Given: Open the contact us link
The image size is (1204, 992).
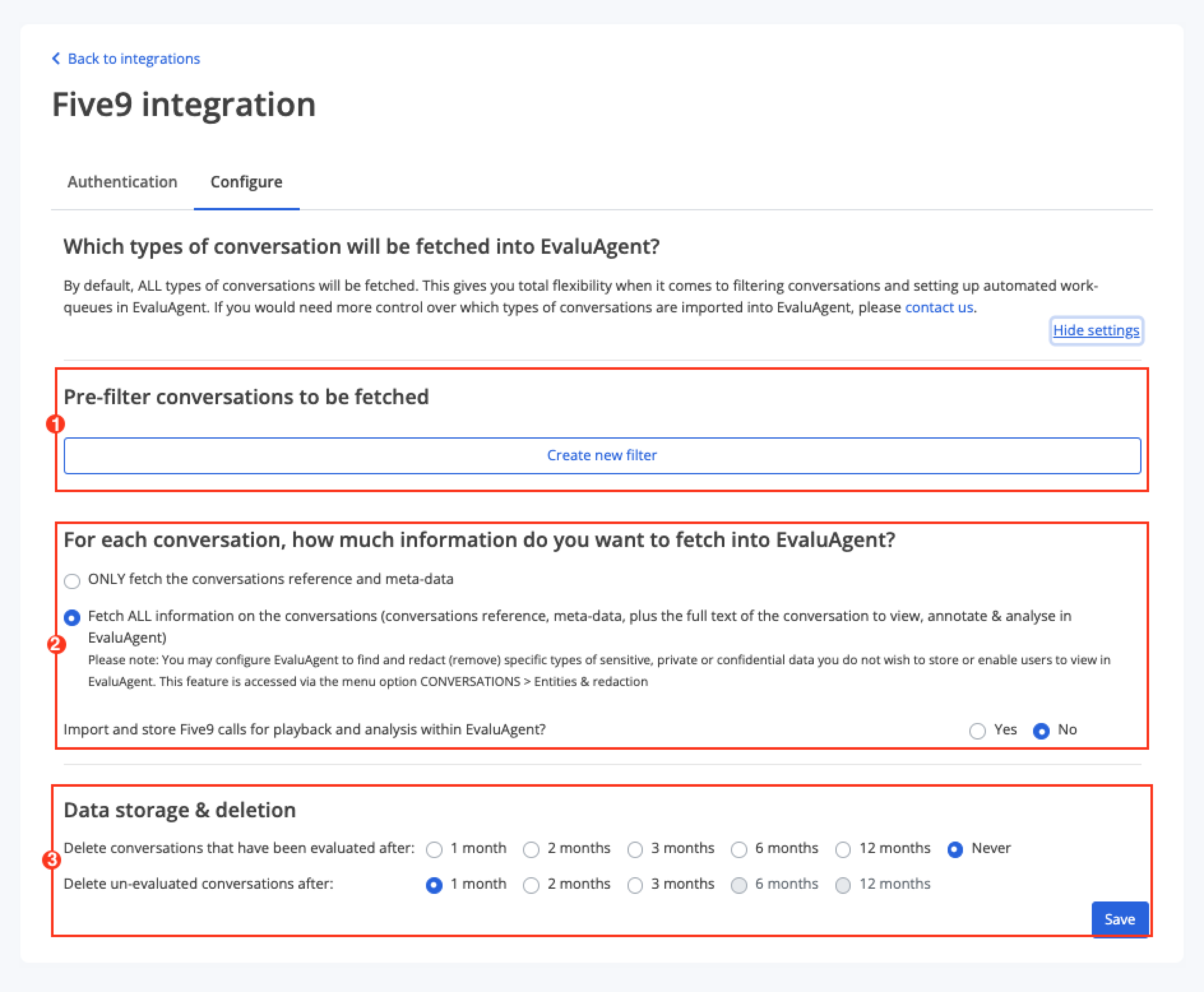Looking at the screenshot, I should 939,307.
